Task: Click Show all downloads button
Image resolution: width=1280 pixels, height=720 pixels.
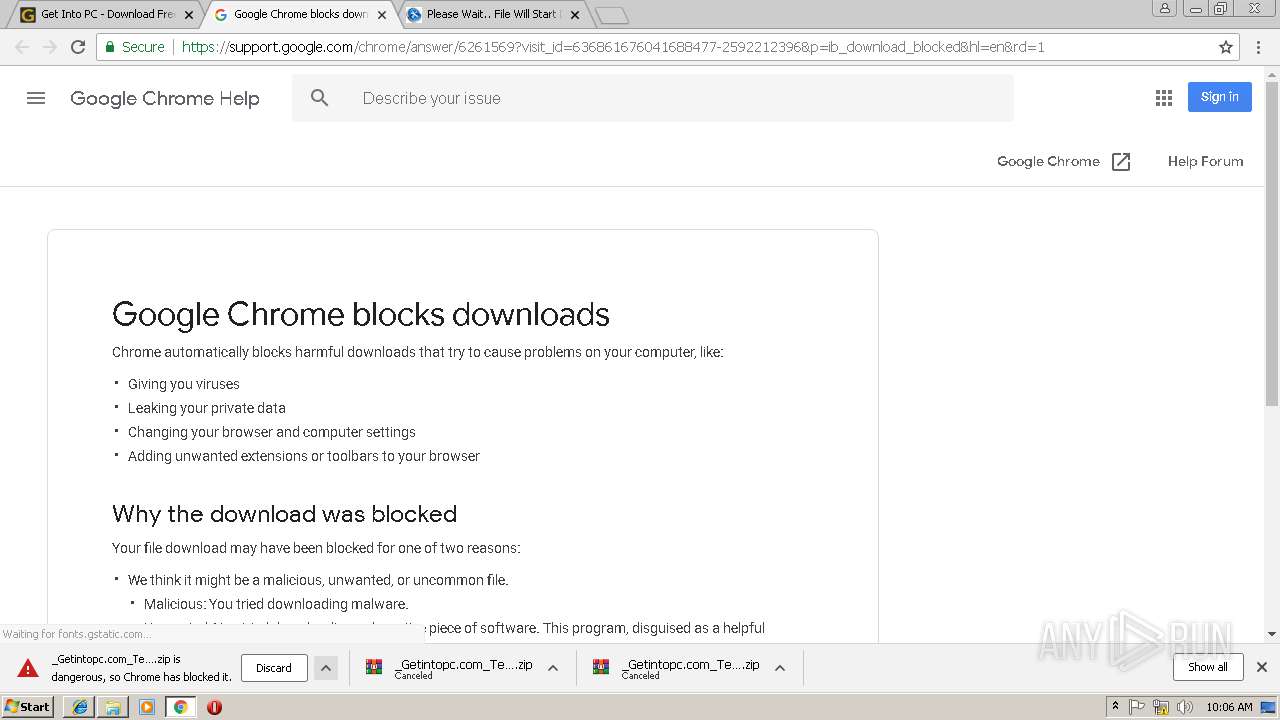Action: pyautogui.click(x=1208, y=667)
